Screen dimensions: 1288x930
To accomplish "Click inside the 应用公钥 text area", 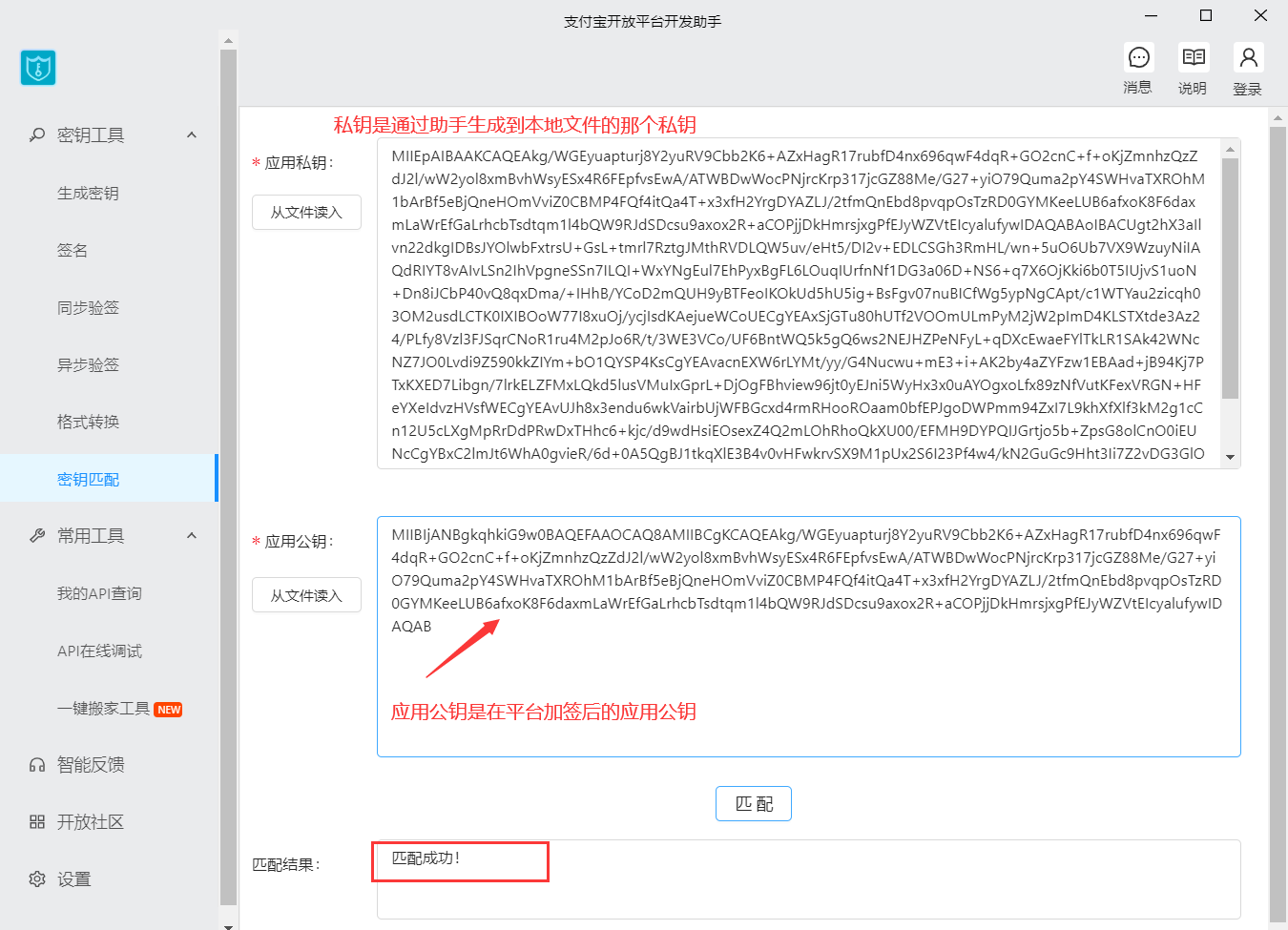I will click(x=809, y=637).
